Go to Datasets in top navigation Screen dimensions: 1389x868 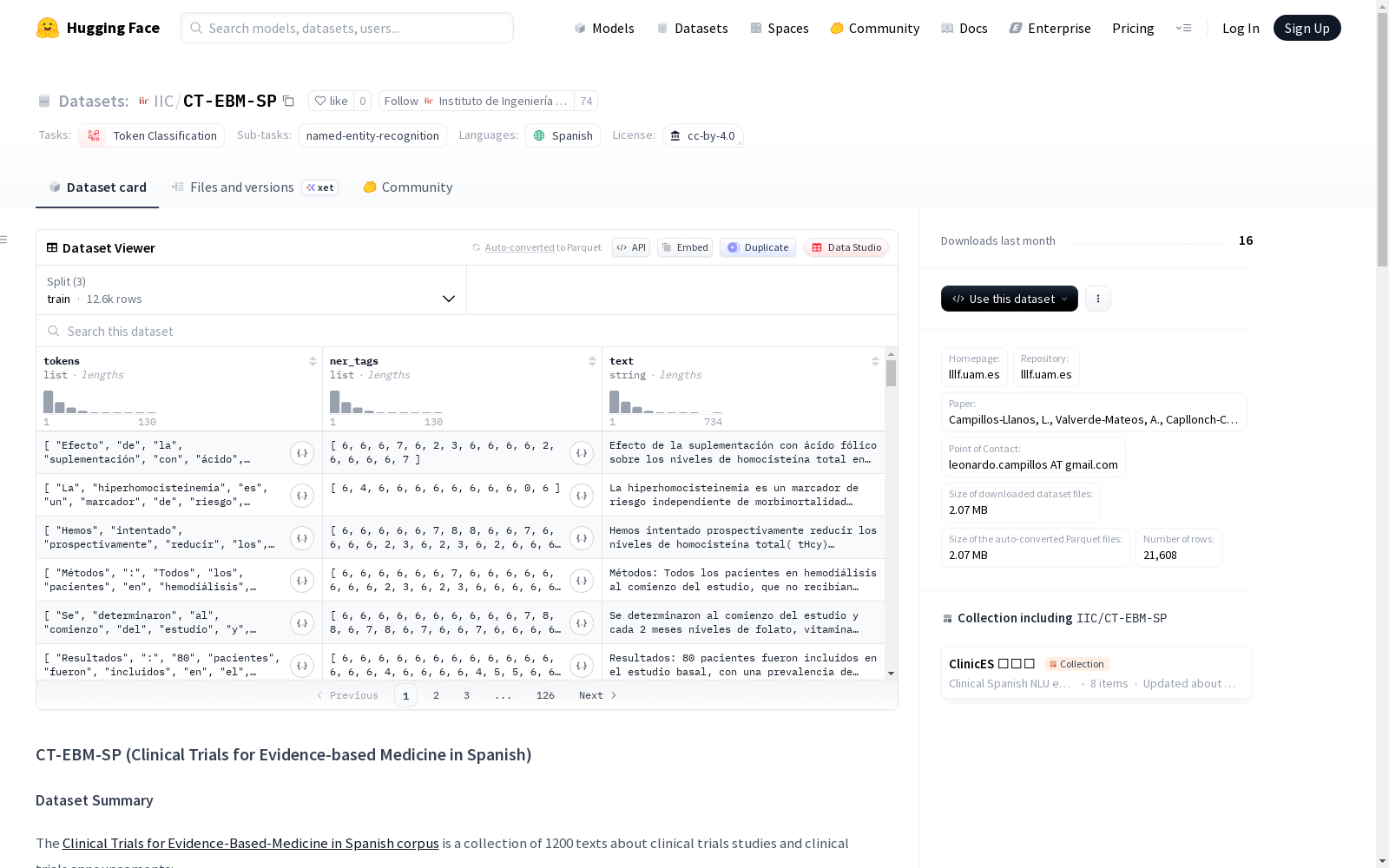click(692, 28)
